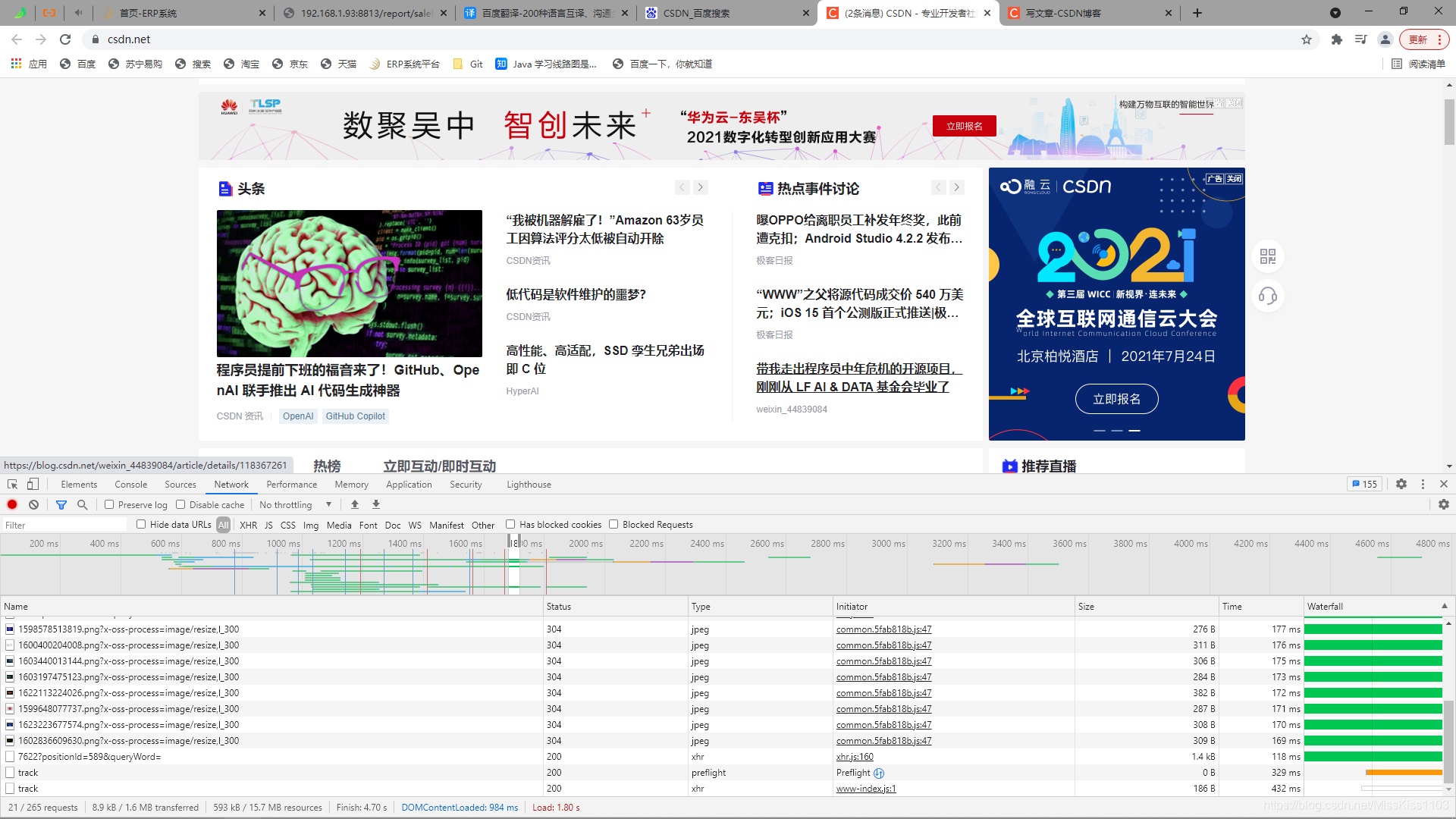The image size is (1456, 819).
Task: Filter network requests by XHR
Action: pyautogui.click(x=249, y=525)
